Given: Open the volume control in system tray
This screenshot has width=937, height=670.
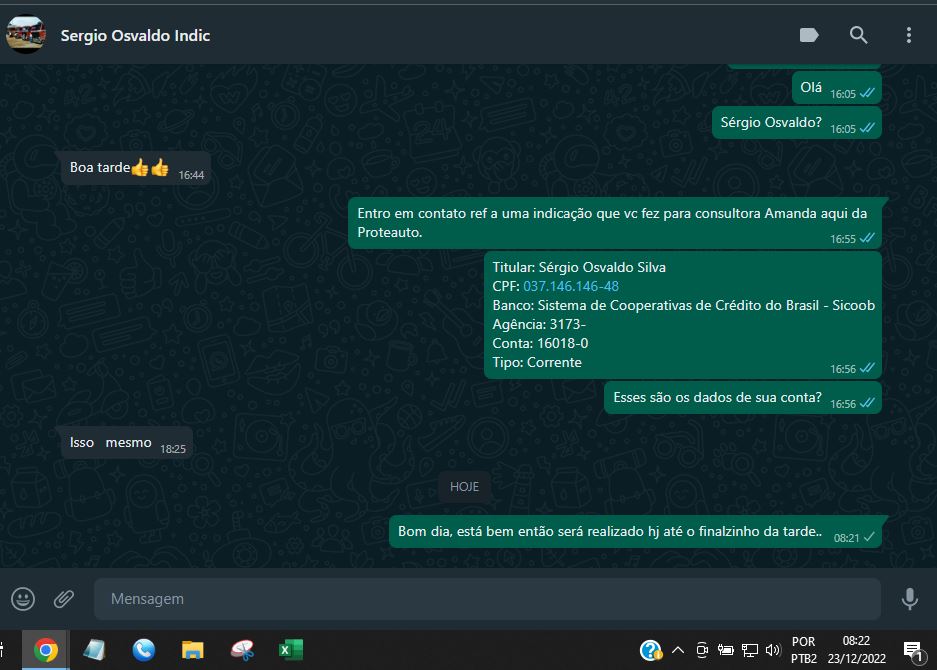Looking at the screenshot, I should 772,650.
